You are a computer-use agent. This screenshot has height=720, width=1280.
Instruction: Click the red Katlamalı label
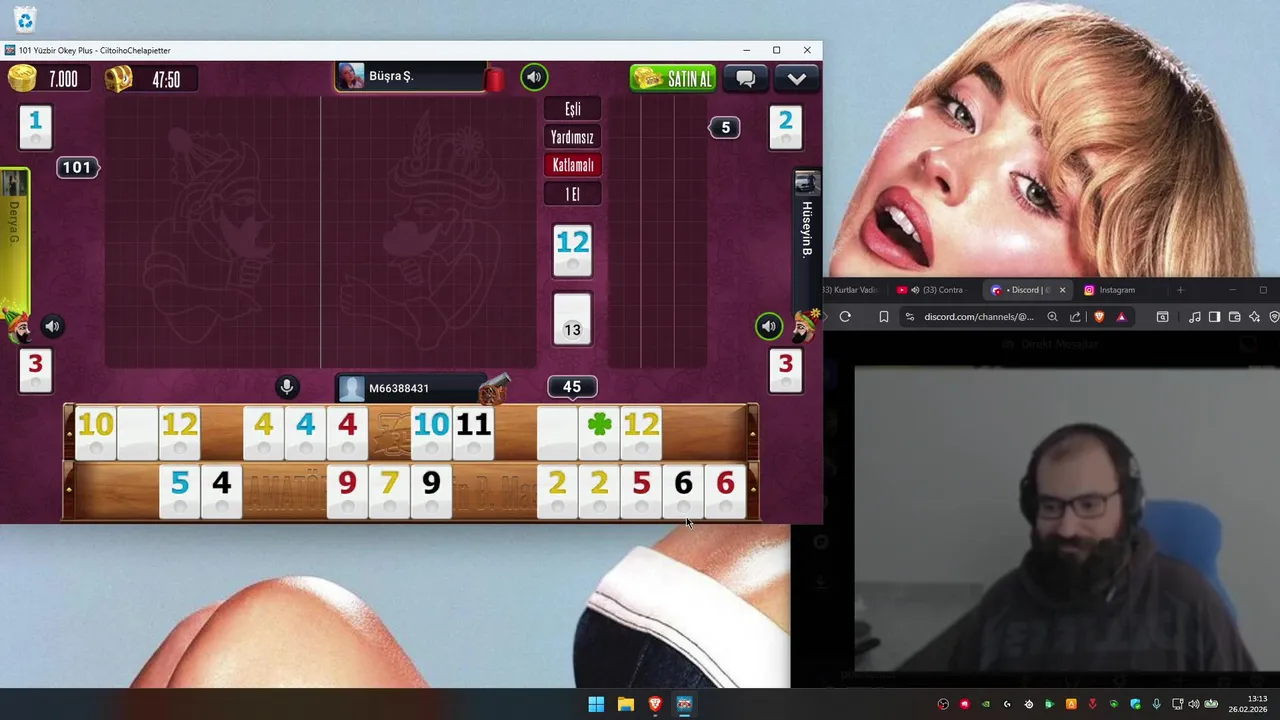pos(572,165)
